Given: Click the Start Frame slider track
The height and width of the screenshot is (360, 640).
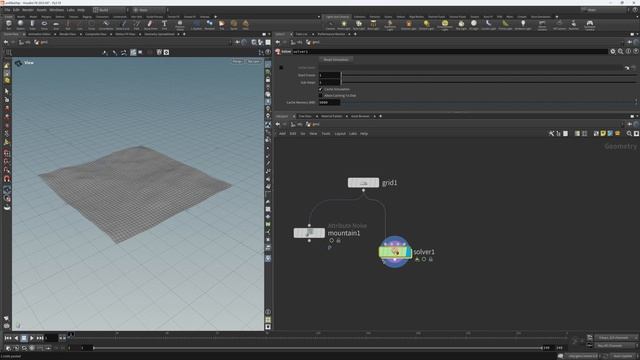Looking at the screenshot, I should point(489,75).
